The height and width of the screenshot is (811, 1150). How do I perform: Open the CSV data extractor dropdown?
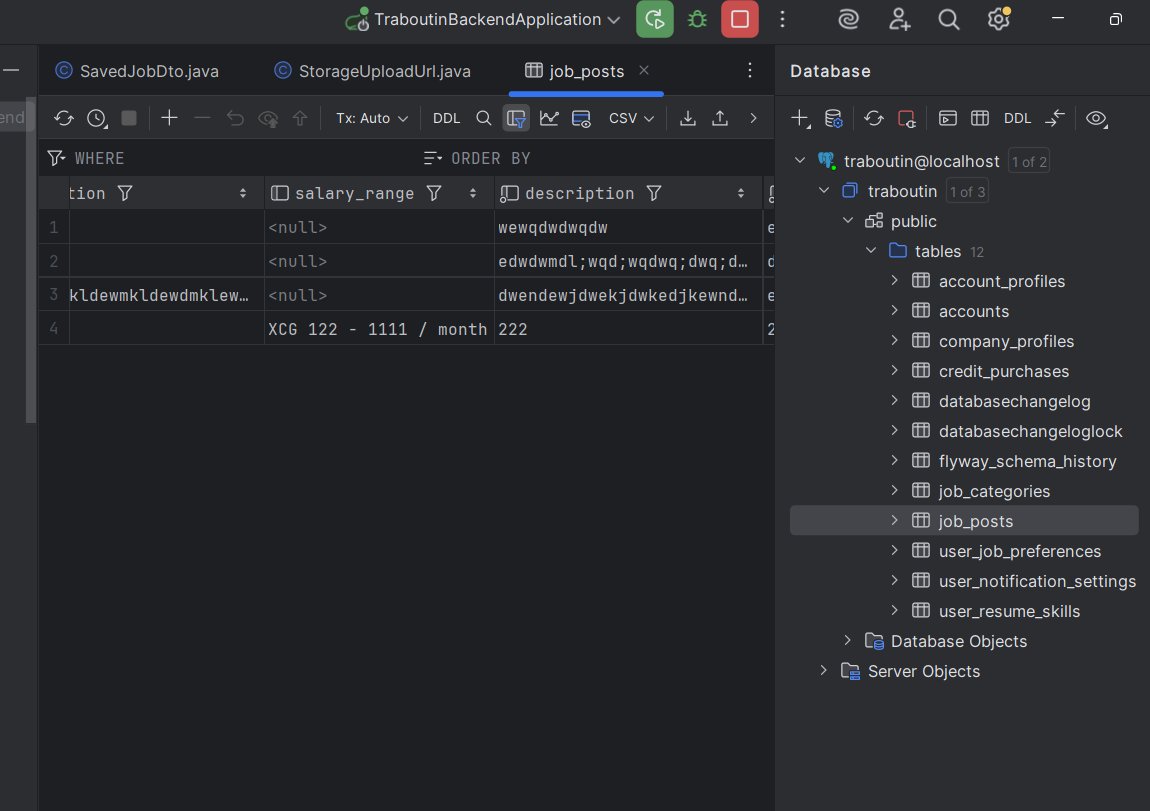631,118
